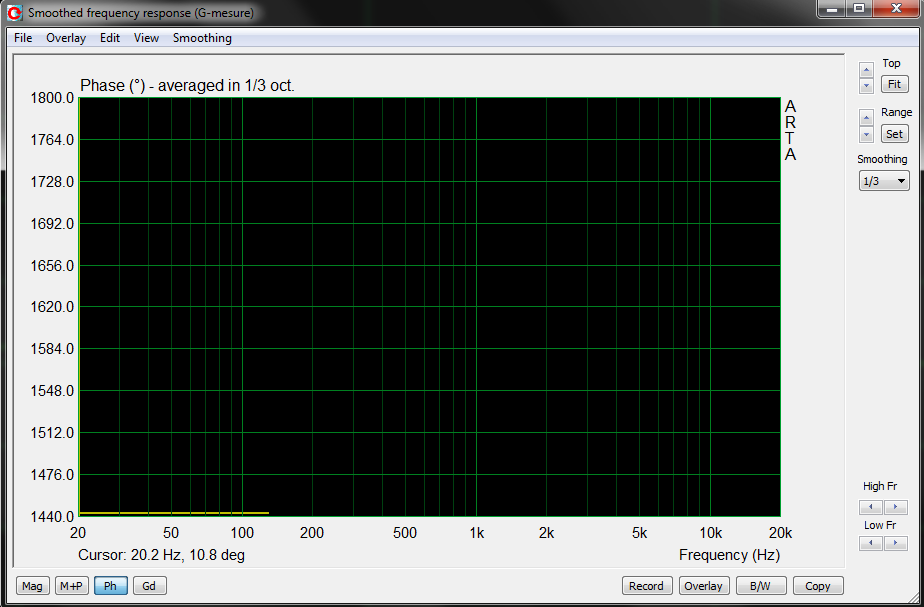Shift High Fr right arrow
This screenshot has height=607, width=924.
pos(896,507)
